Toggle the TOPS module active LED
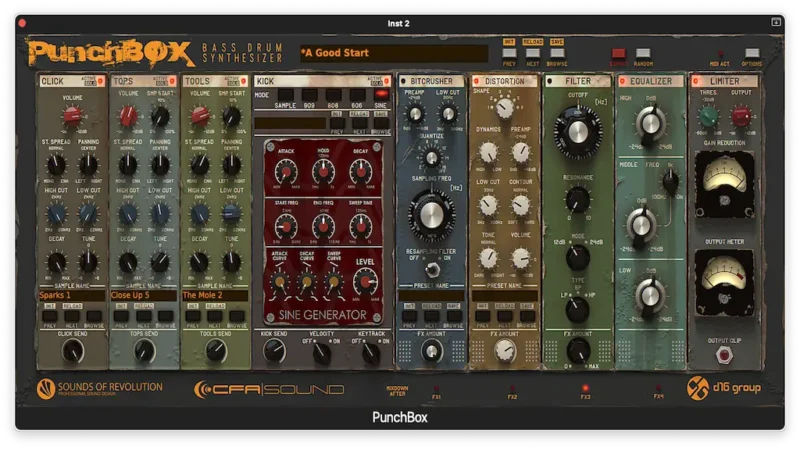Image resolution: width=800 pixels, height=450 pixels. [x=172, y=81]
